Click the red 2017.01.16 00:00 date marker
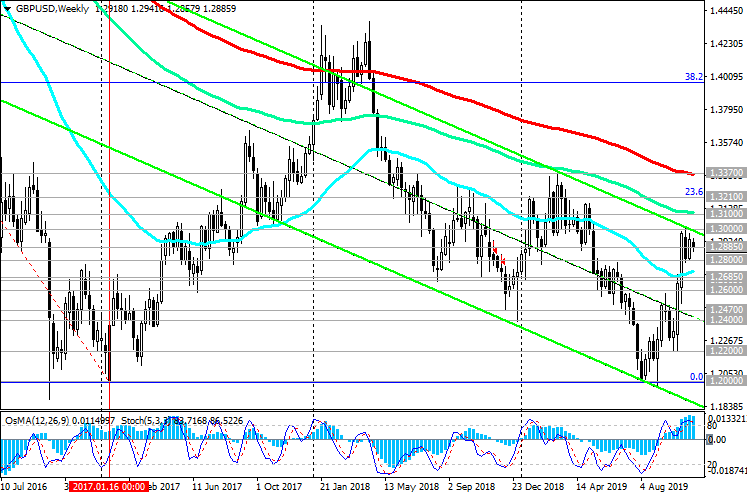Image resolution: width=747 pixels, height=498 pixels. pos(109,487)
